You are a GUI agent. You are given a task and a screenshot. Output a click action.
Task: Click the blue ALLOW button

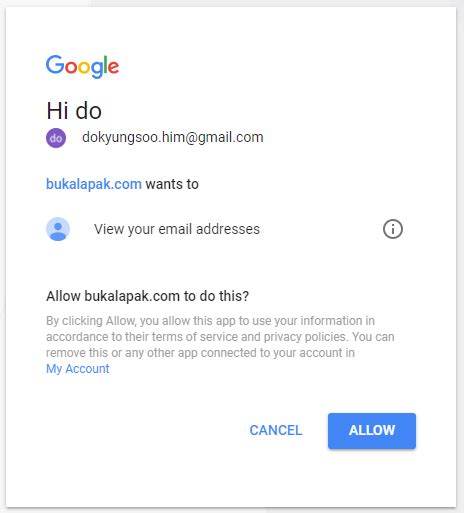tap(372, 431)
